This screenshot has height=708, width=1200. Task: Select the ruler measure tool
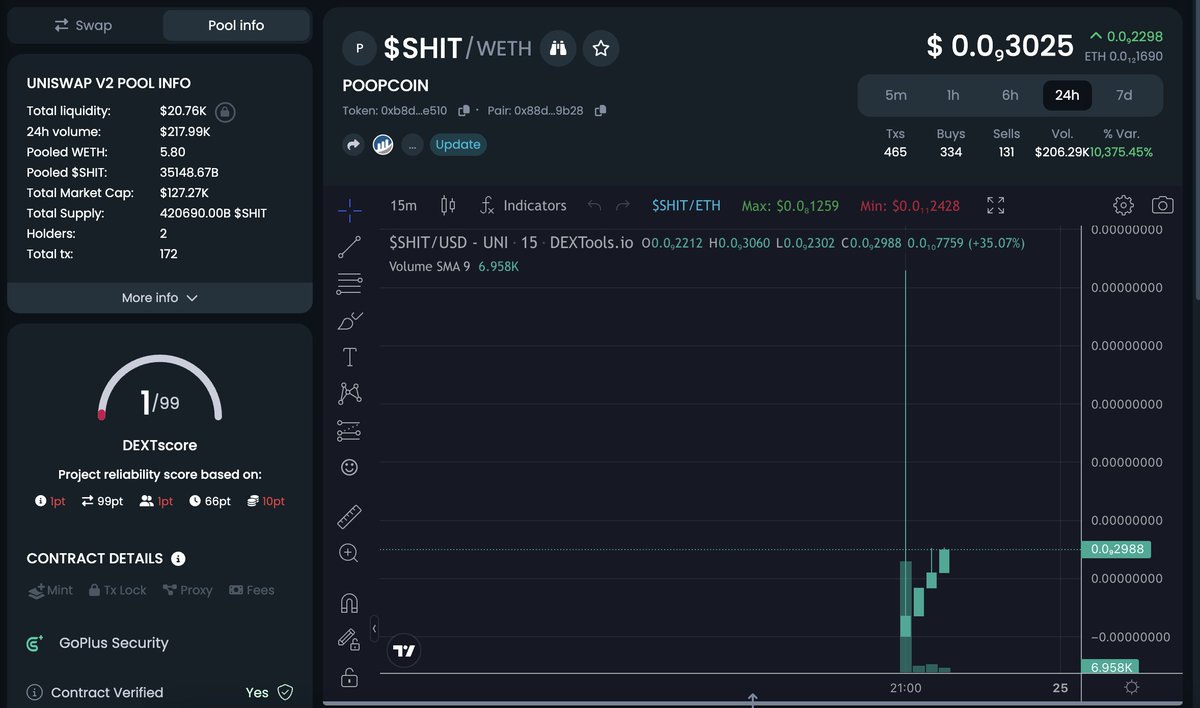(x=349, y=516)
